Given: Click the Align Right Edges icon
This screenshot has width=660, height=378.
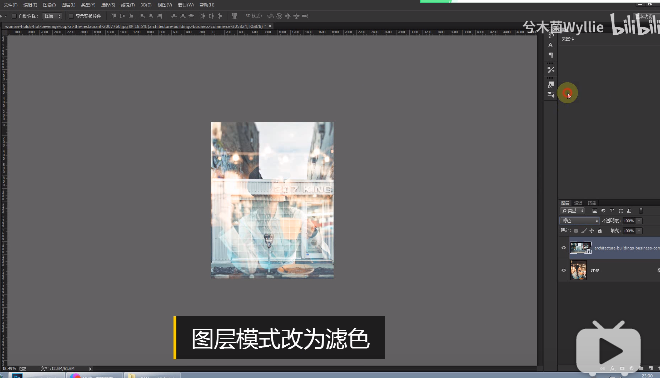Looking at the screenshot, I should (x=160, y=16).
